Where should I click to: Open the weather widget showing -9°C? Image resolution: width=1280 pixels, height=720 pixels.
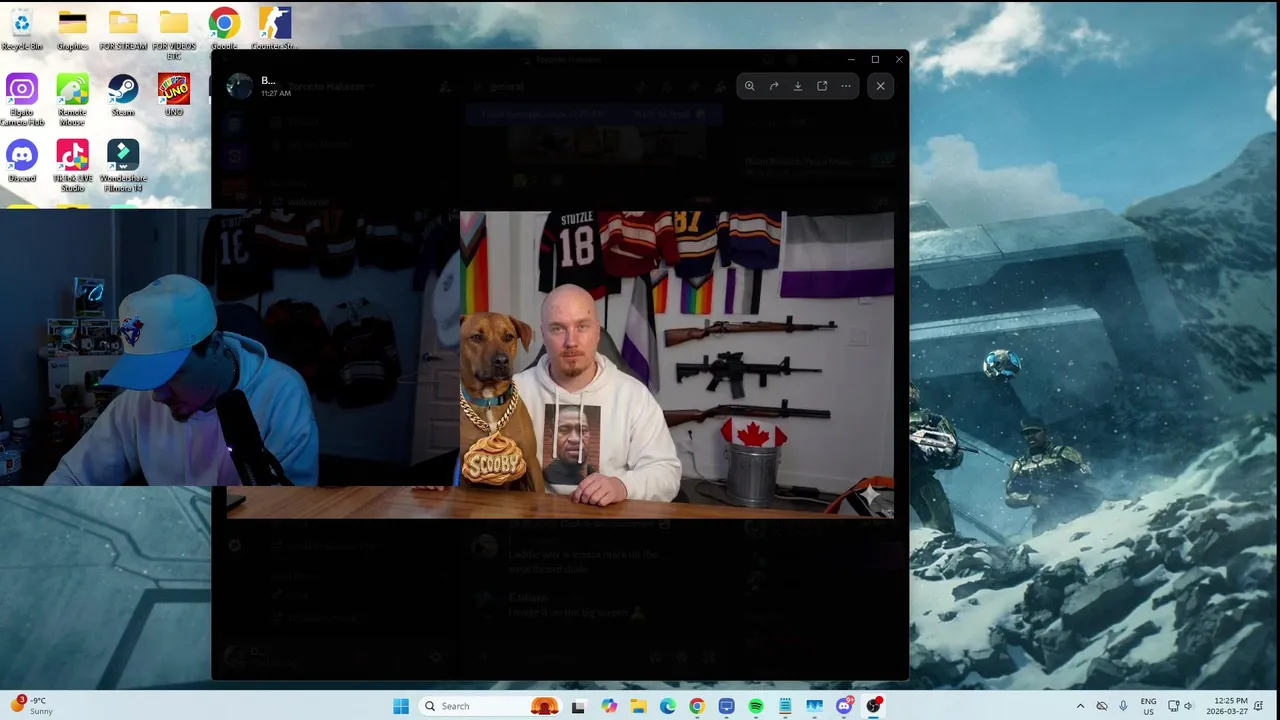[x=33, y=706]
